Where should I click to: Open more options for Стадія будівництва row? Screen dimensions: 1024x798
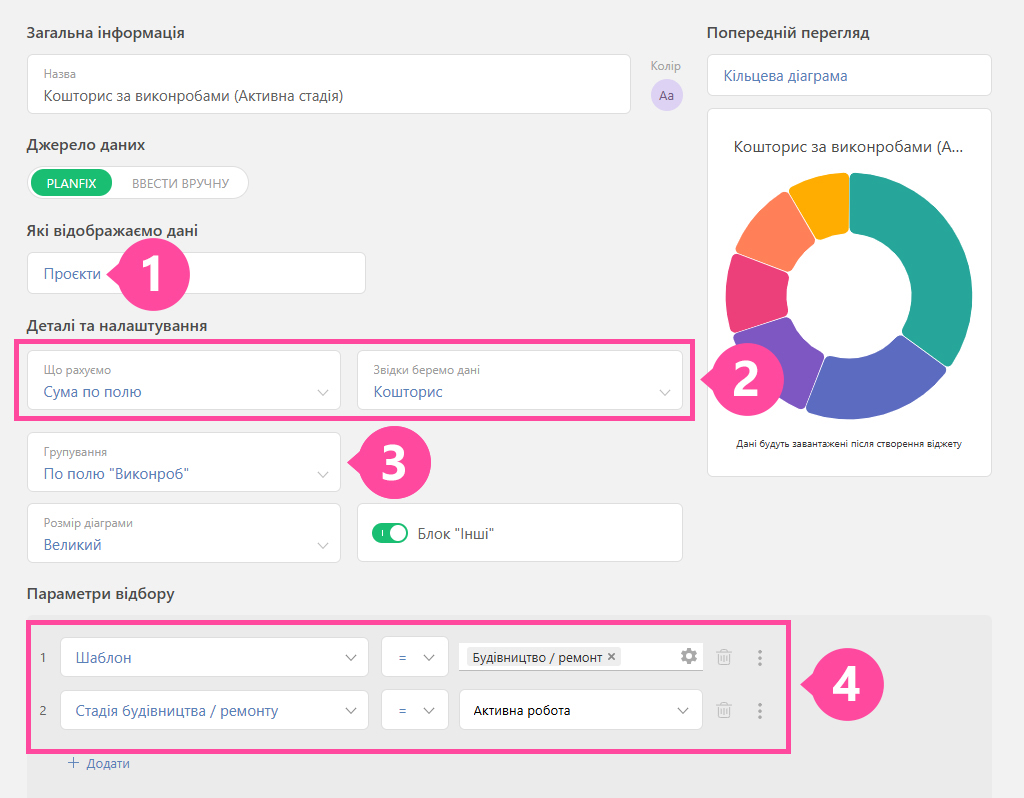click(760, 710)
